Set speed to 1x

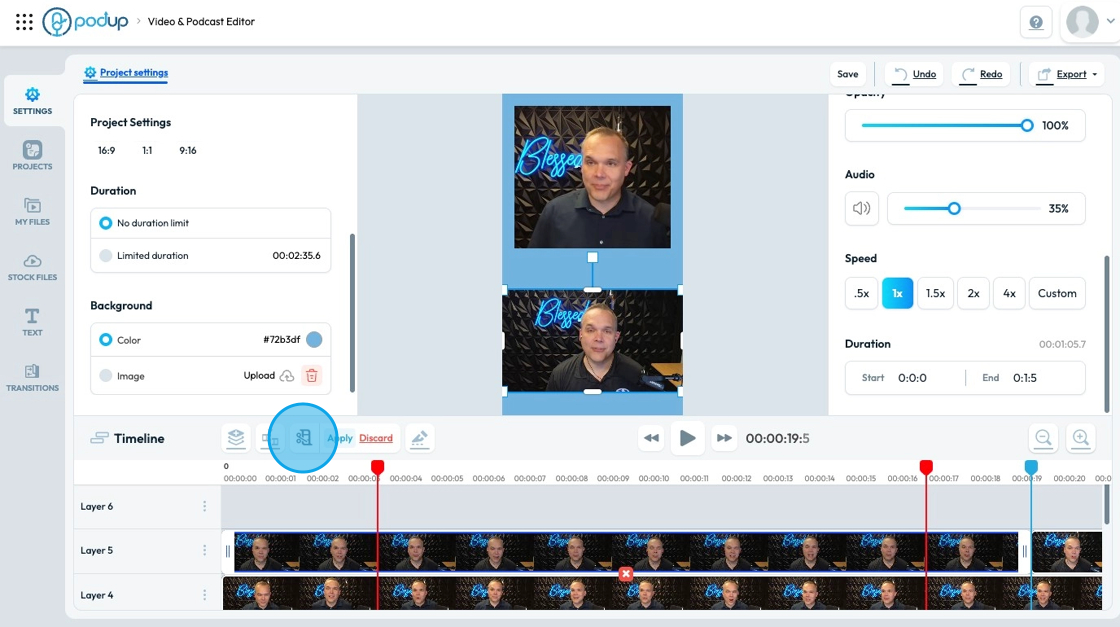pyautogui.click(x=897, y=294)
